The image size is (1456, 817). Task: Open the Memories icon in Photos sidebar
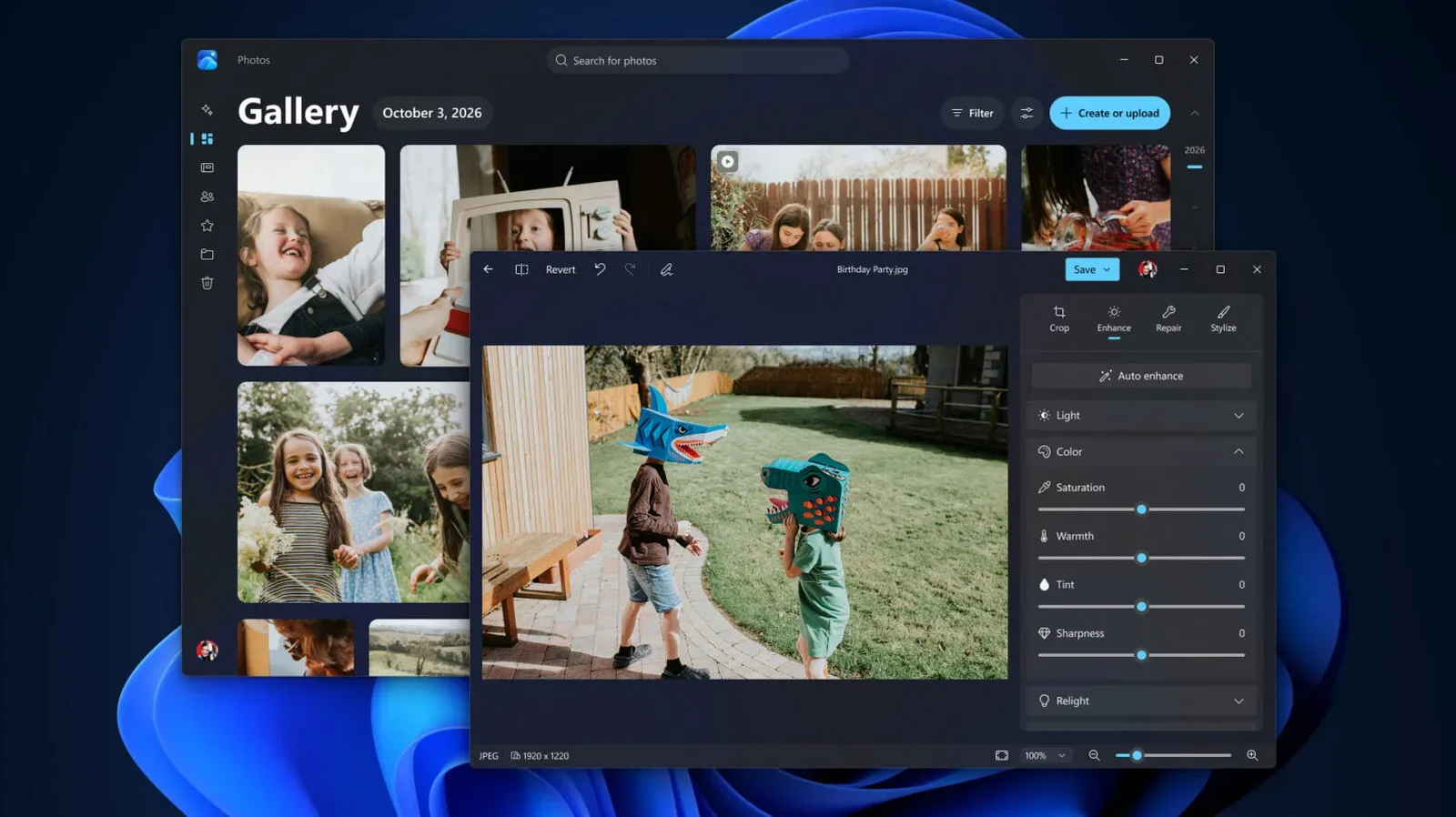pos(207,168)
